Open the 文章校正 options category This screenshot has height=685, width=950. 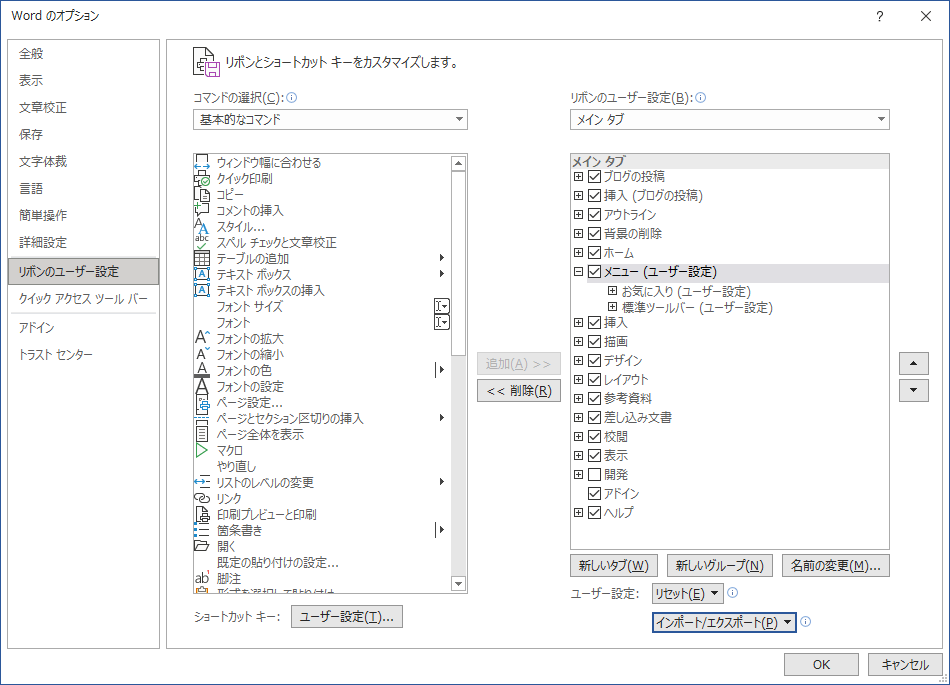click(83, 107)
